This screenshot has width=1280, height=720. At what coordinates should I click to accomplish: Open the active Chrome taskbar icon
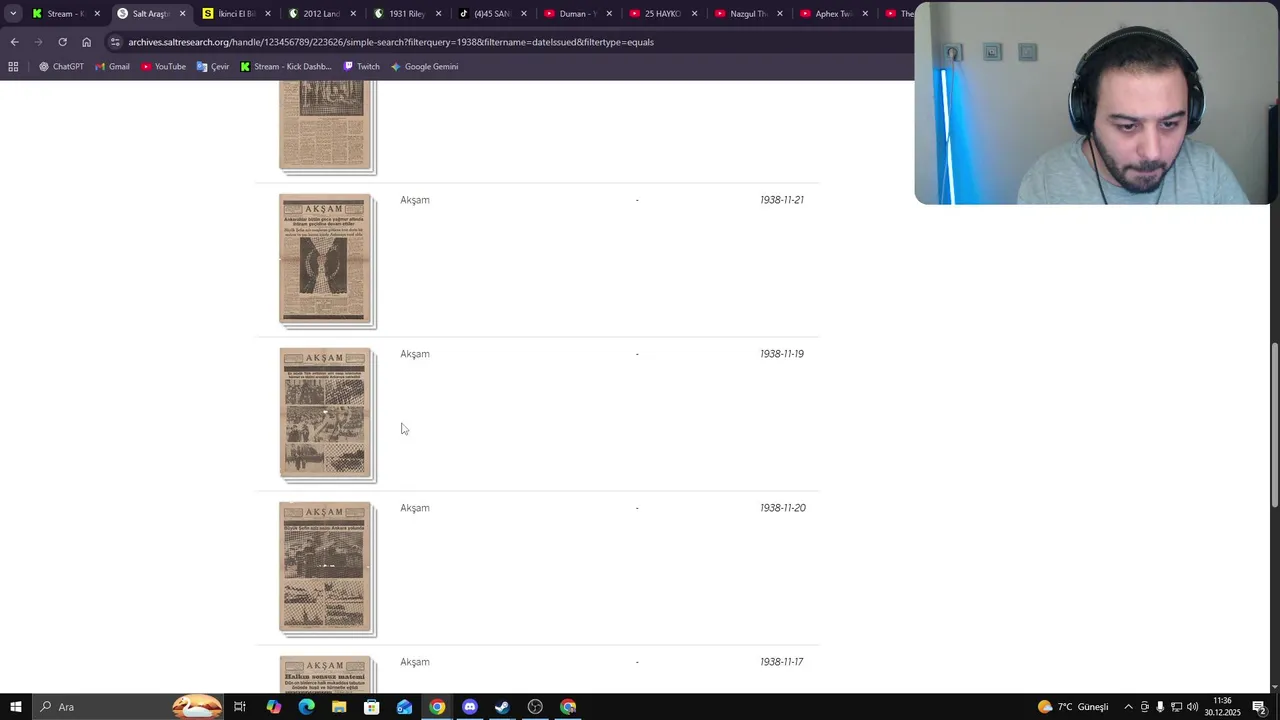coord(437,707)
